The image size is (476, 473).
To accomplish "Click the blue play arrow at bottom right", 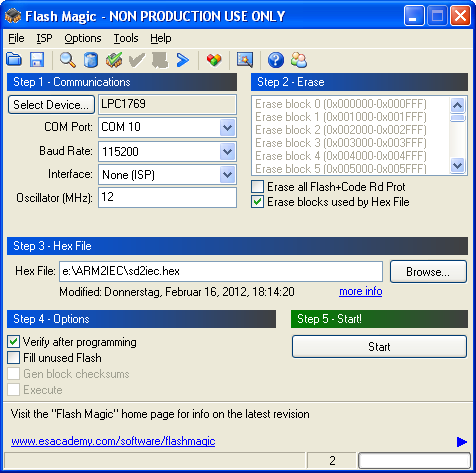I will tap(462, 442).
